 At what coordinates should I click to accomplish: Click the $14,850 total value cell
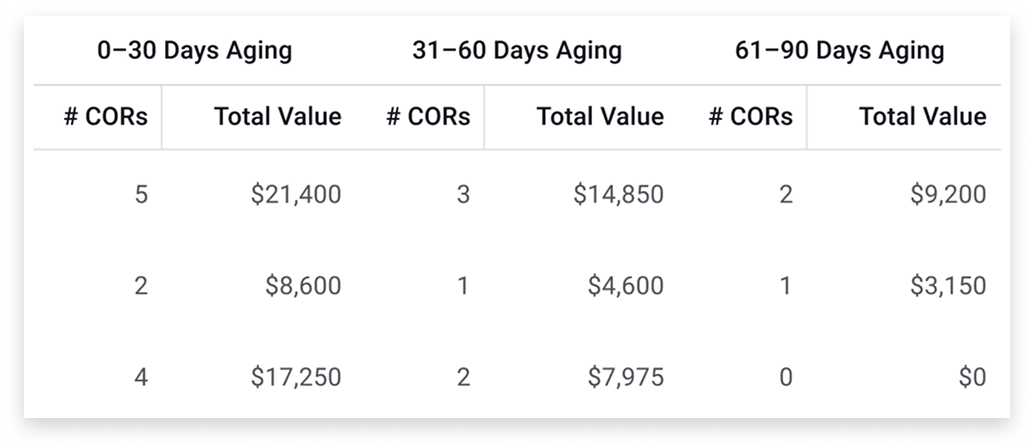click(x=618, y=194)
